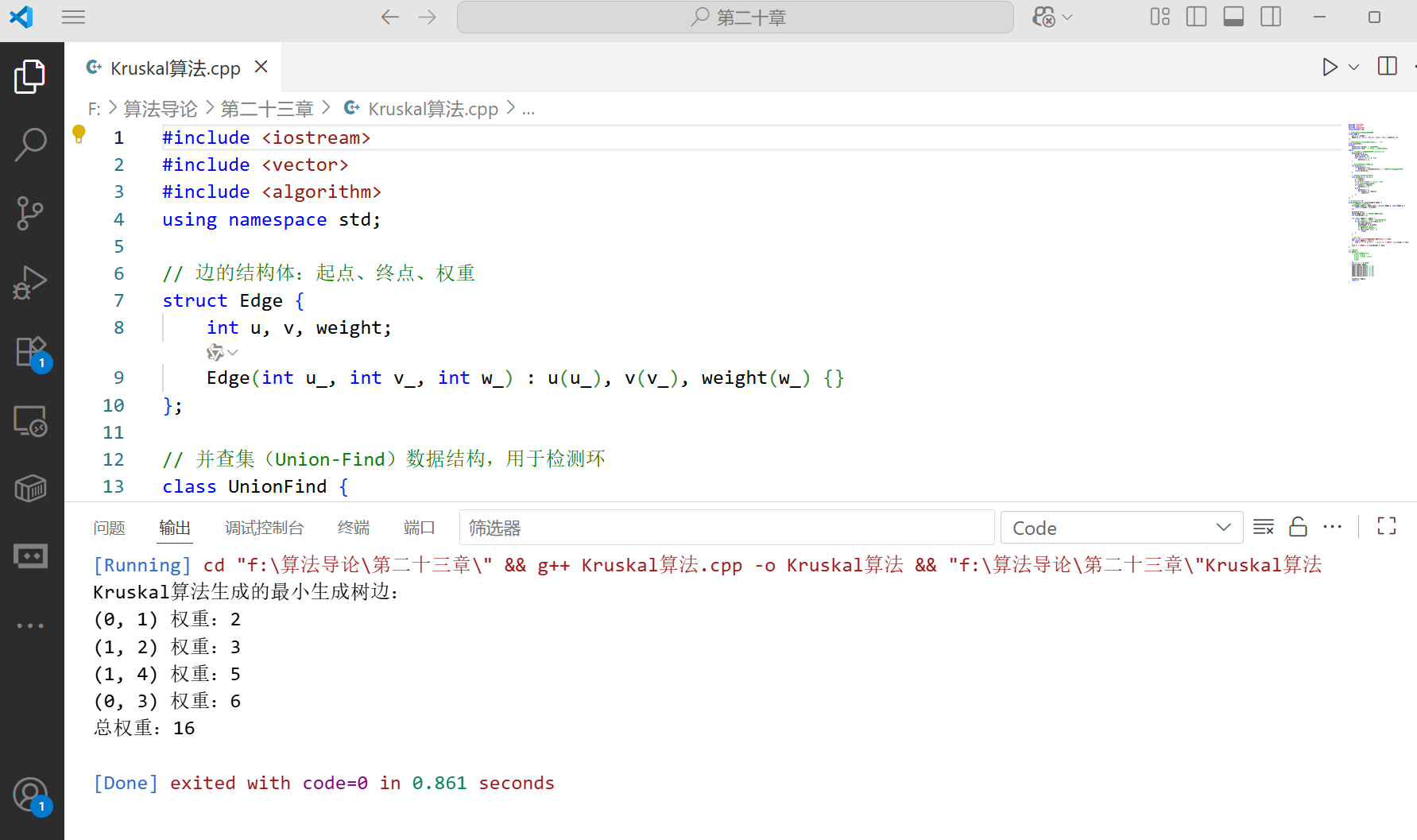Open the container tools view icon
Image resolution: width=1417 pixels, height=840 pixels.
[x=30, y=488]
